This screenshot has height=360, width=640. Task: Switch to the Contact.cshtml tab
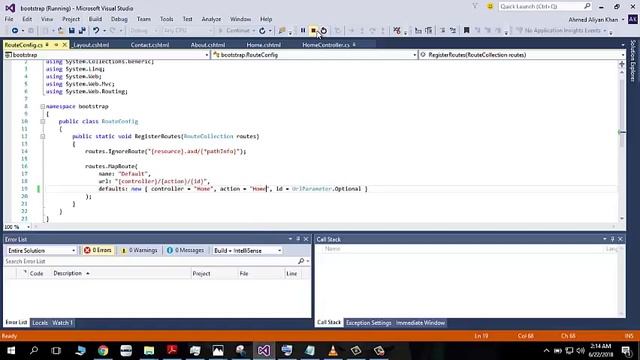150,45
